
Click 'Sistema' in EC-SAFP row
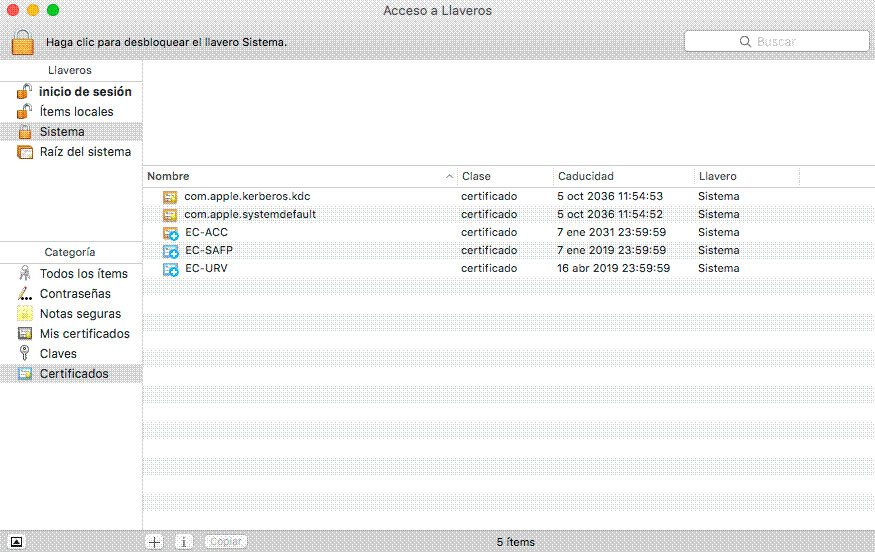(x=719, y=250)
